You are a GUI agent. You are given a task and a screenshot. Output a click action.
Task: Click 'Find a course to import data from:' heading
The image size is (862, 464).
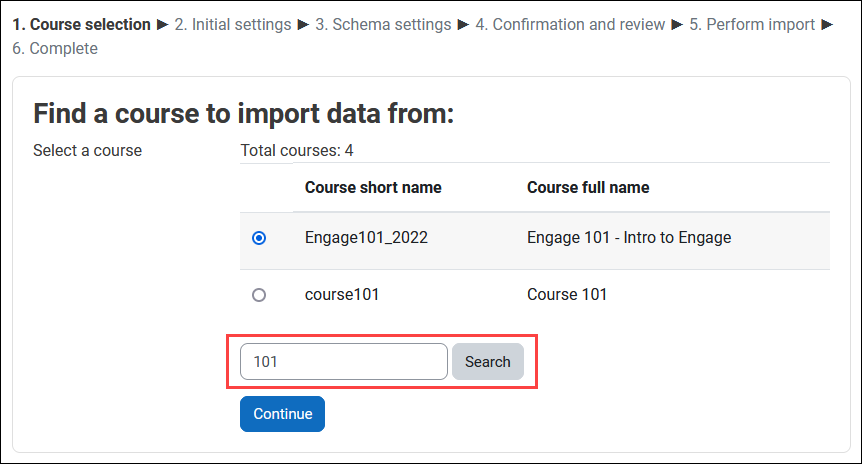(244, 114)
